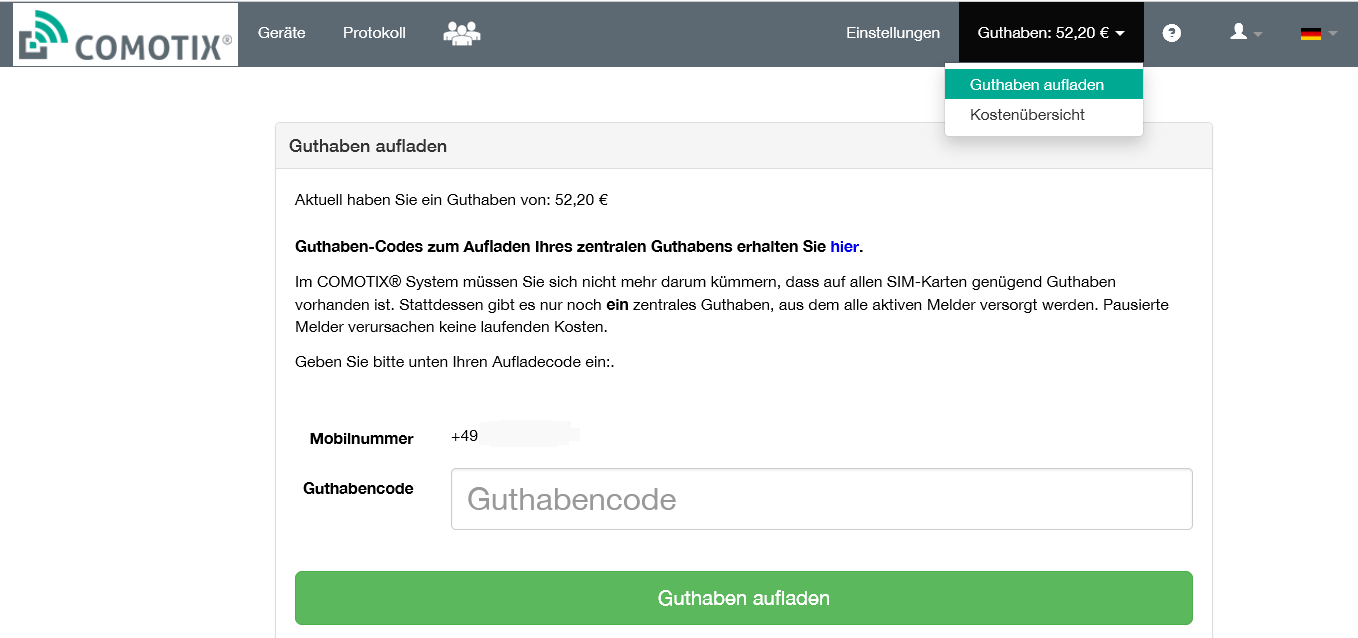Expand the caret beside the user icon
This screenshot has width=1358, height=638.
click(x=1258, y=35)
